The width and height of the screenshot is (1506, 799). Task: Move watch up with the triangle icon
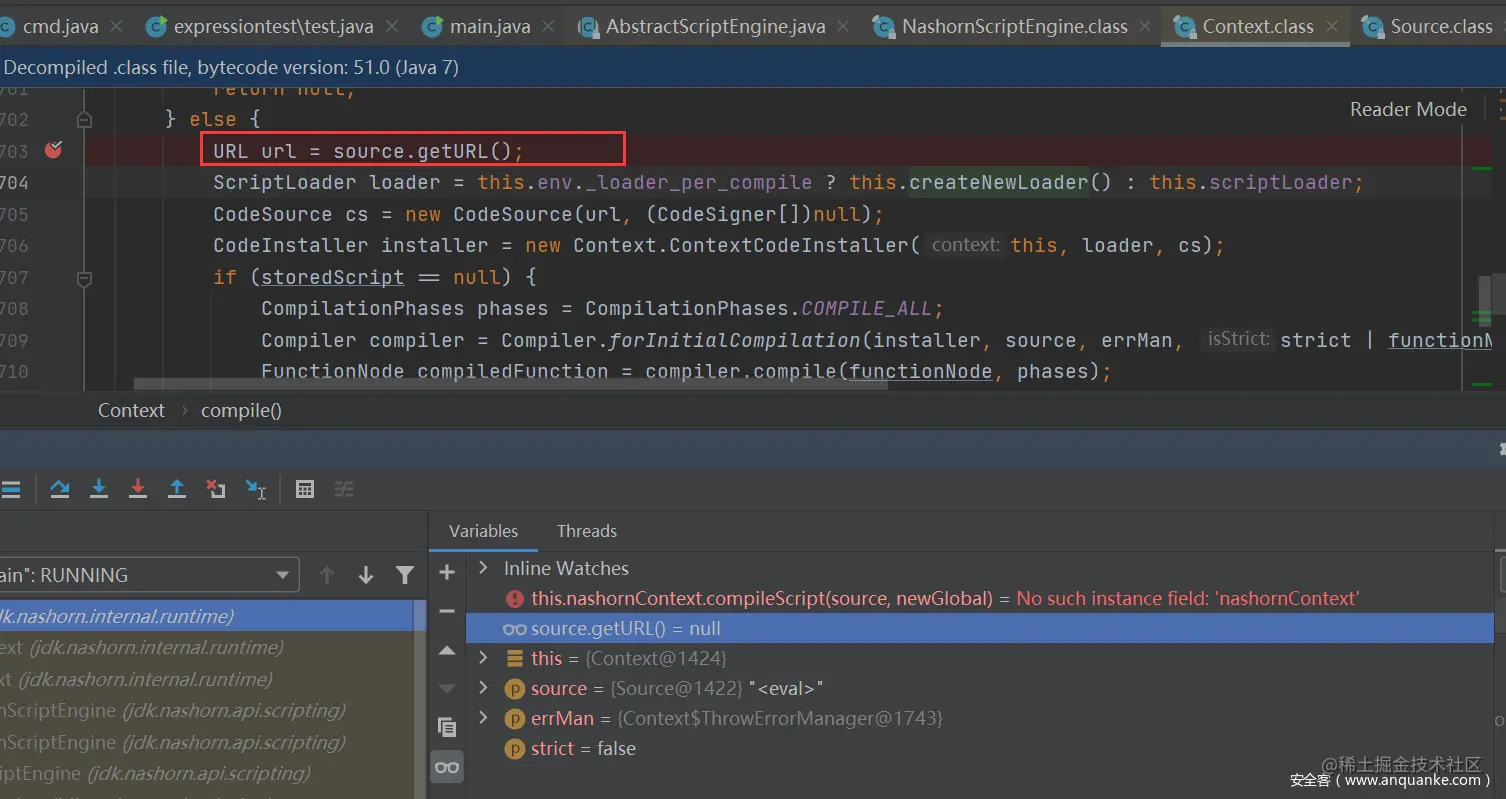(x=447, y=650)
